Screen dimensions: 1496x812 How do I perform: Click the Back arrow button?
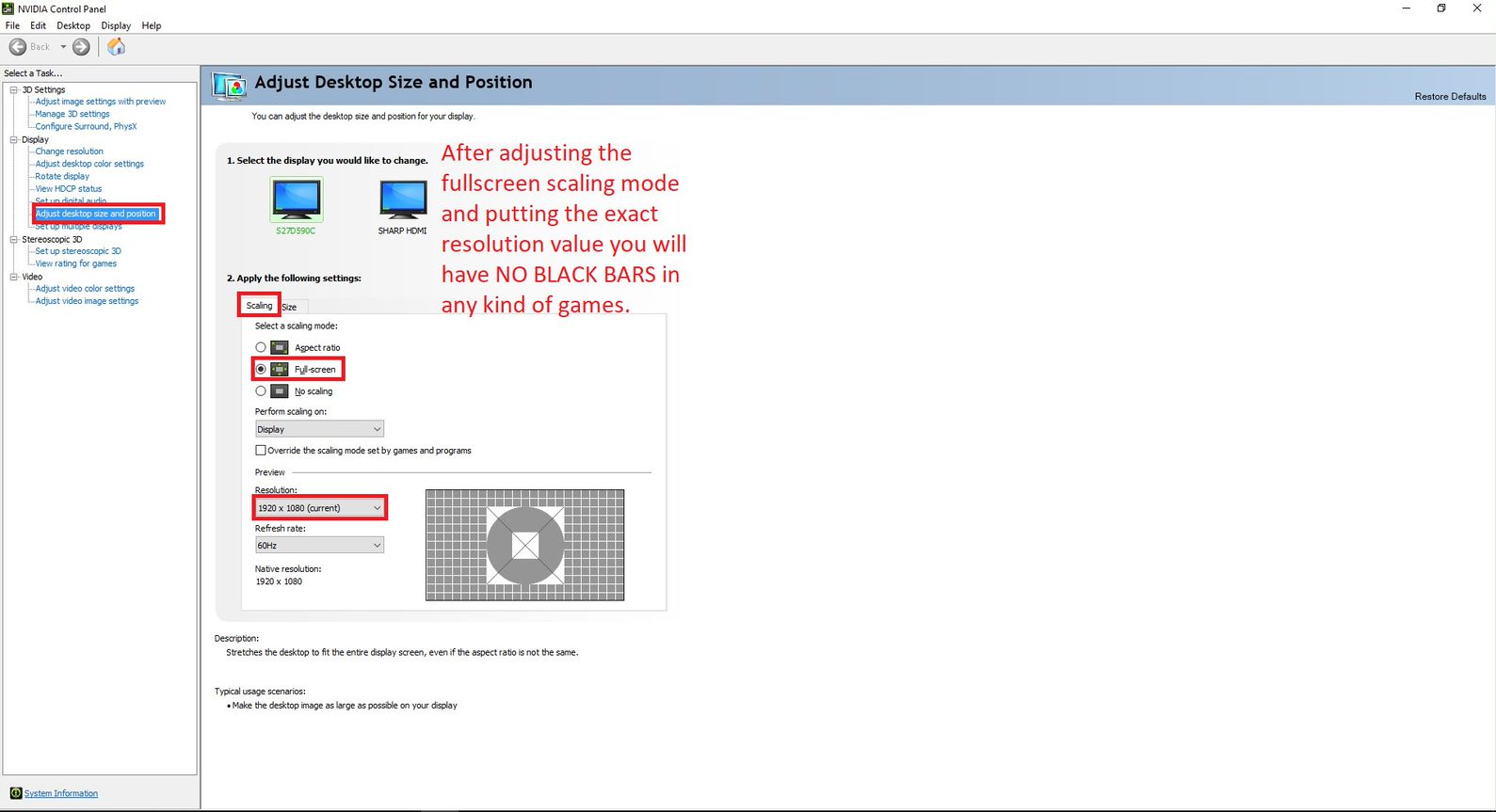tap(18, 47)
